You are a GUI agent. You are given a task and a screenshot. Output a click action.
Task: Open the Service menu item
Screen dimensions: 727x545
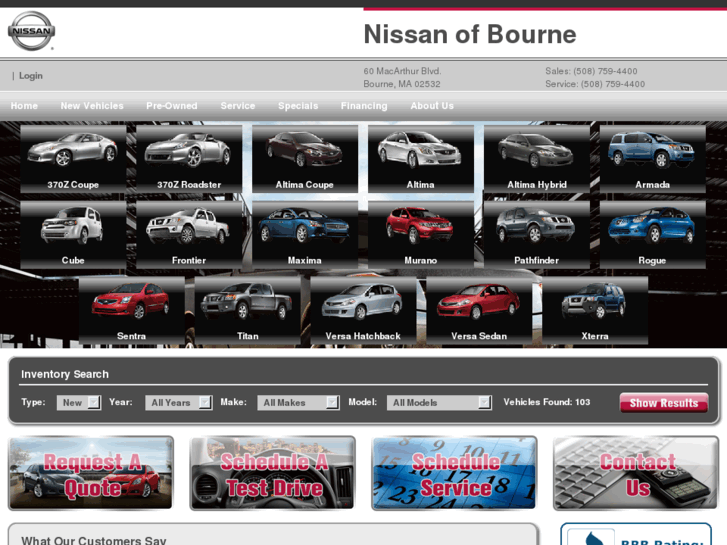[x=238, y=106]
